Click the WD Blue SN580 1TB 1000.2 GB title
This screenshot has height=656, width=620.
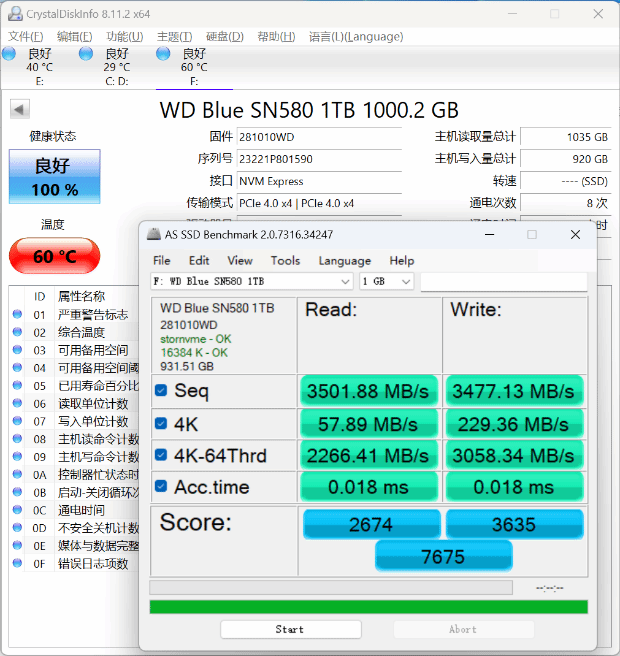tap(309, 110)
